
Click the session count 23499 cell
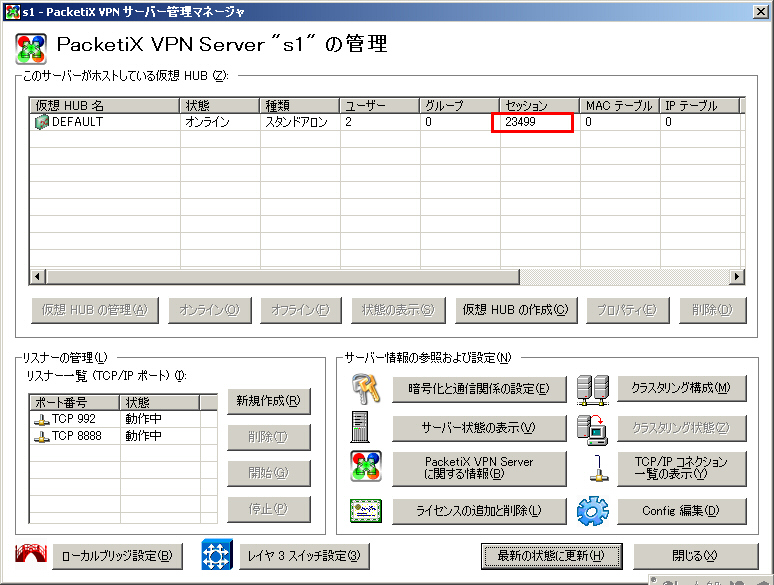[532, 122]
